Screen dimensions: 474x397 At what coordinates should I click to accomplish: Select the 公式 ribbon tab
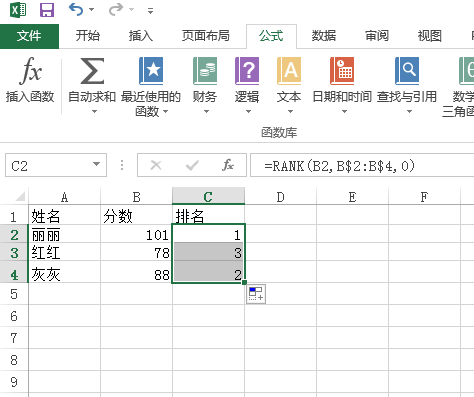(x=271, y=36)
